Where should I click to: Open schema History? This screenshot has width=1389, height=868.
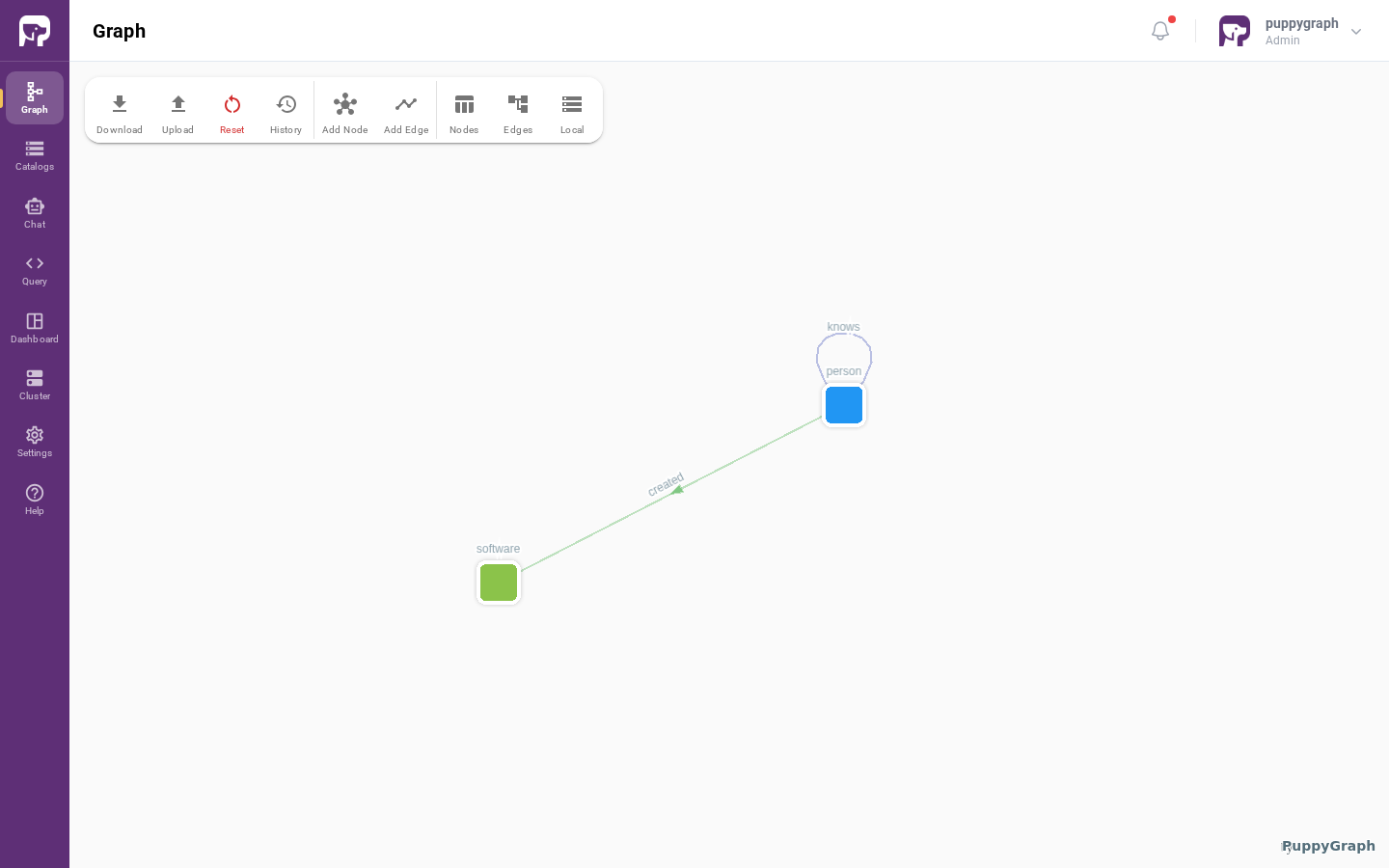click(x=286, y=113)
